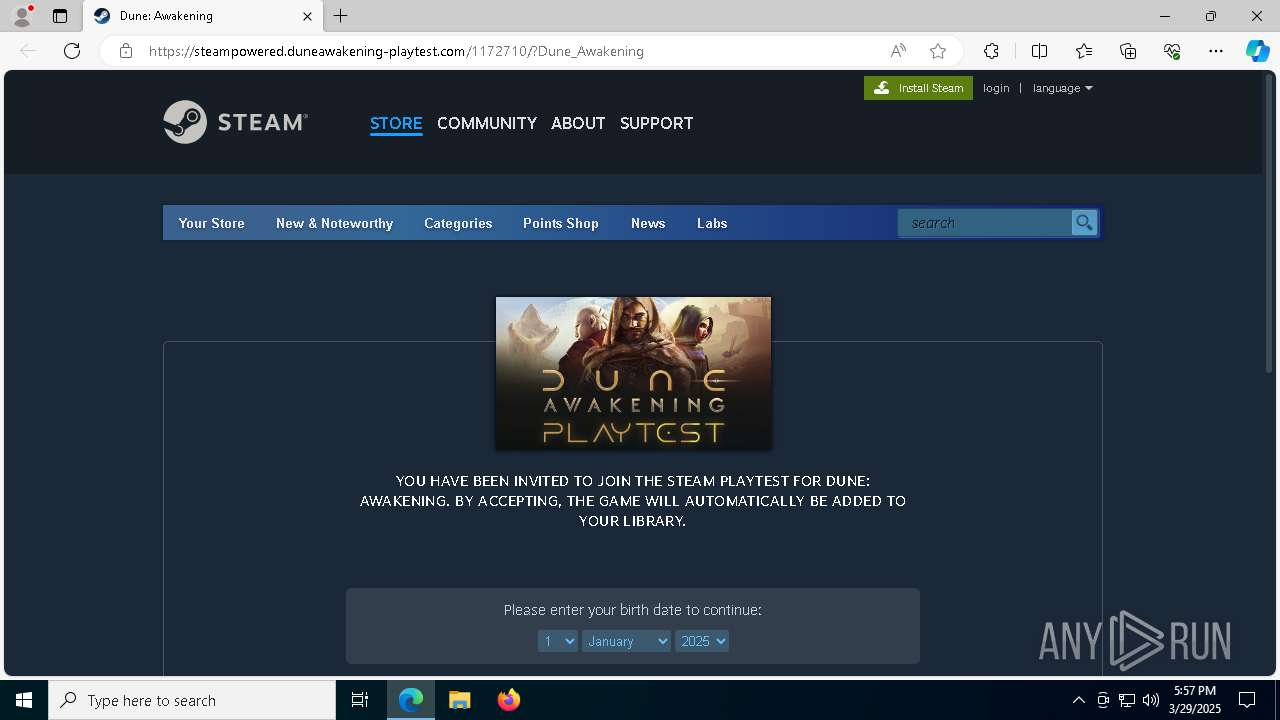The height and width of the screenshot is (720, 1280).
Task: Open the ABOUT menu item
Action: (578, 123)
